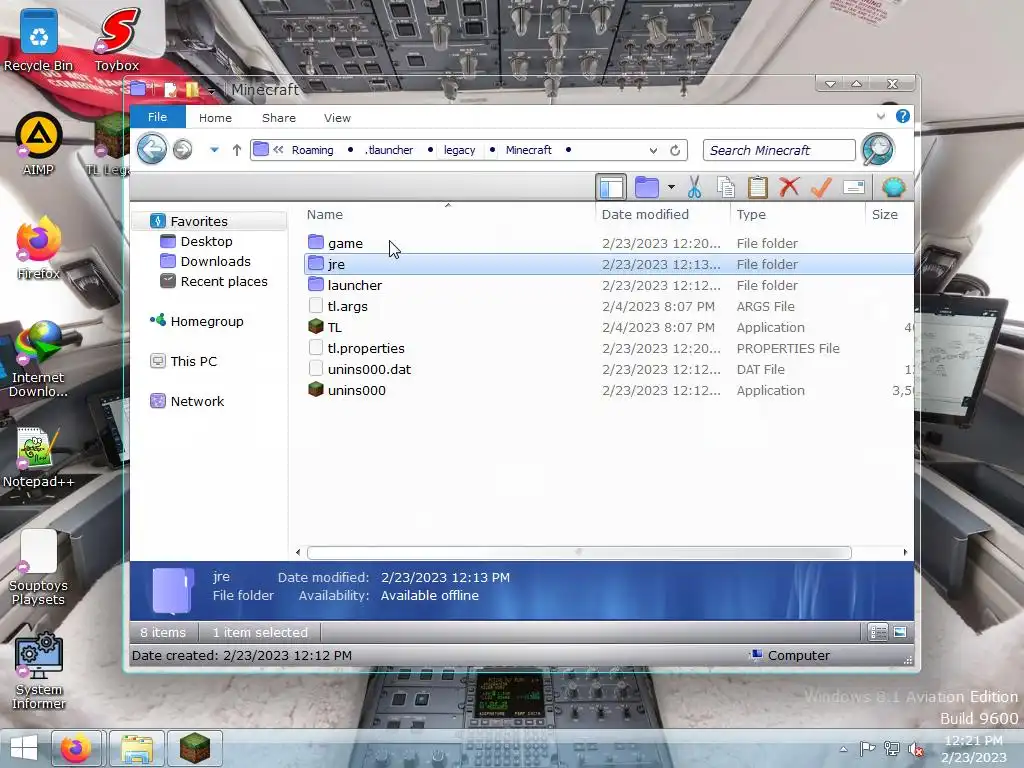Click the title bar new folder quick access icon

pos(192,89)
